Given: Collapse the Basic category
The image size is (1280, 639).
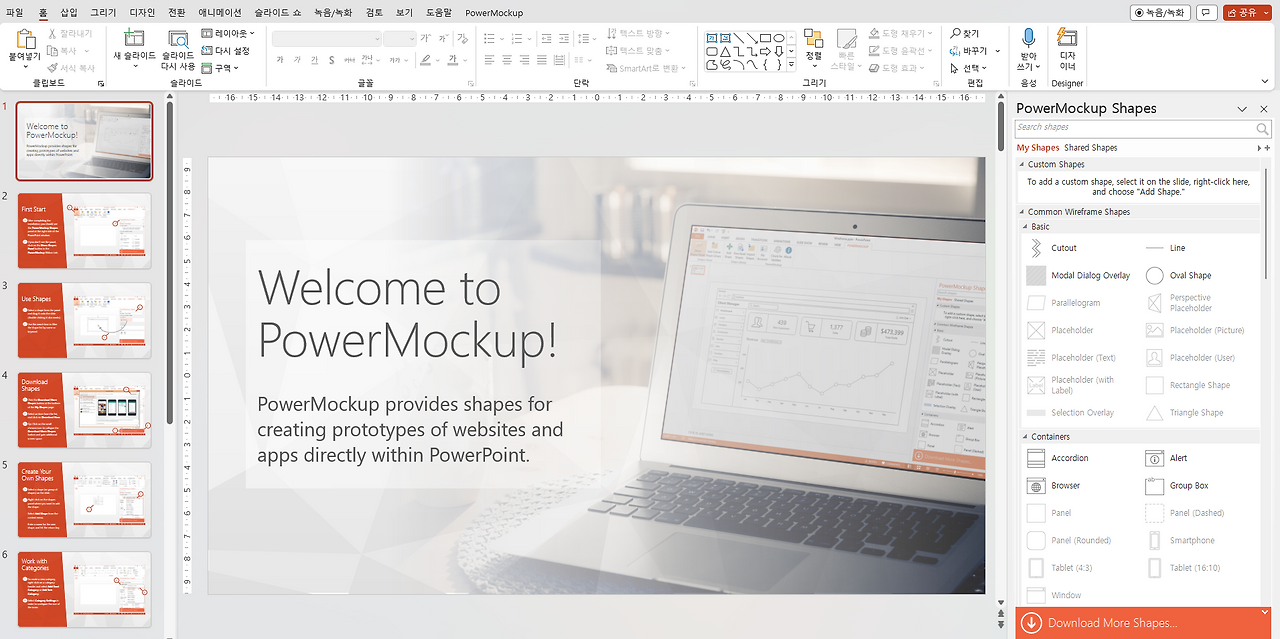Looking at the screenshot, I should click(x=1025, y=227).
